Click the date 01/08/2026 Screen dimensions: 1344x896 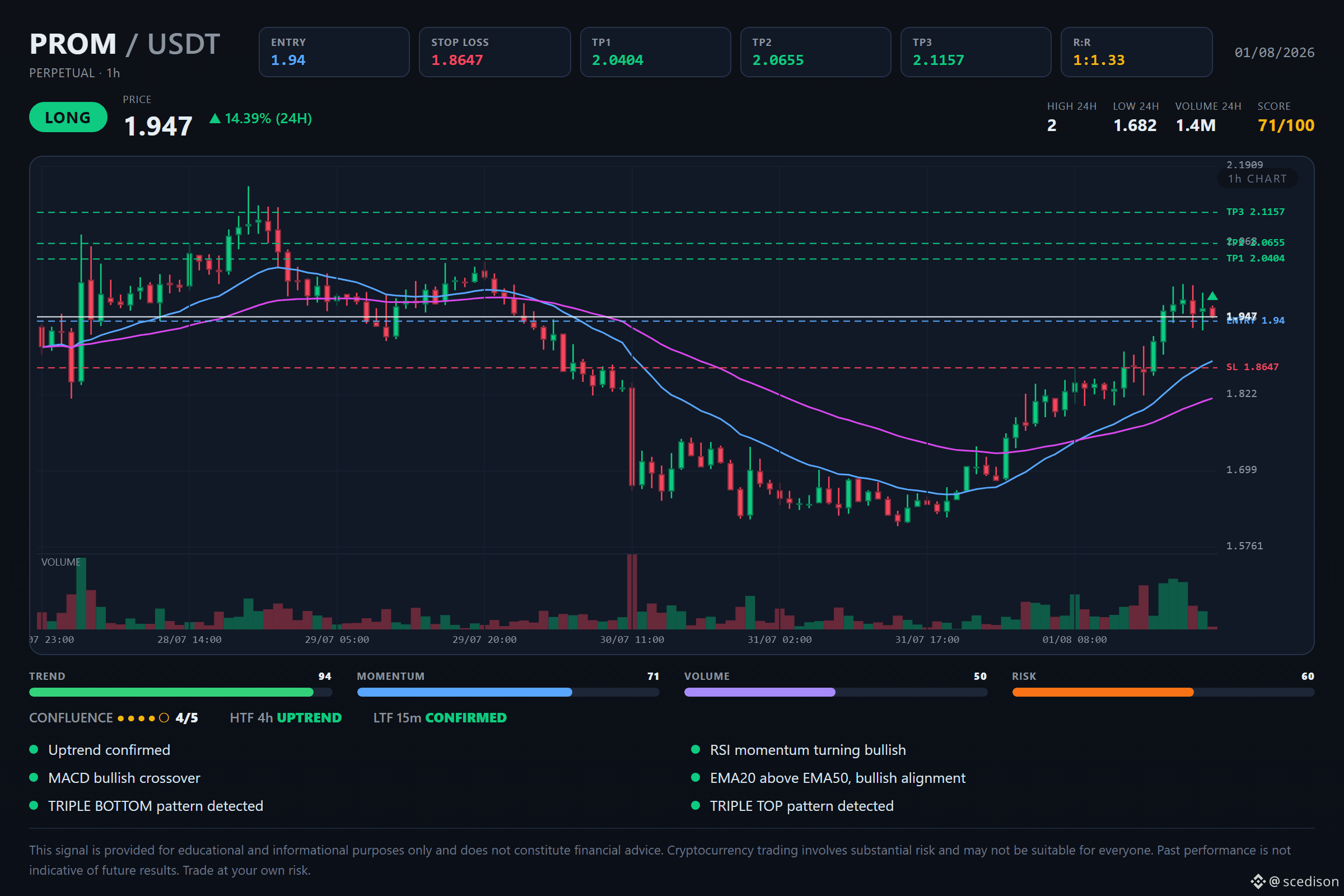pos(1275,53)
